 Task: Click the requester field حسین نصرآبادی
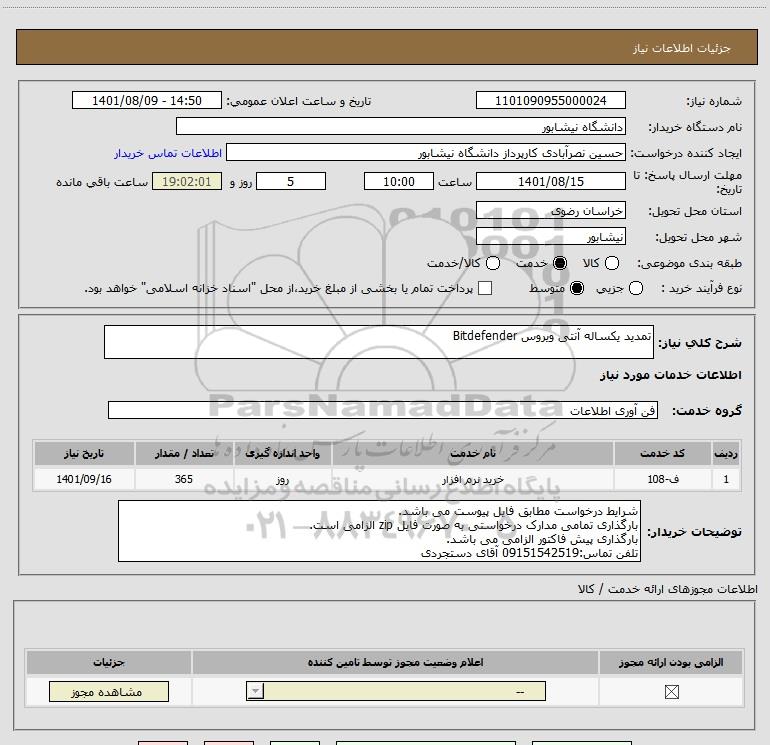(x=426, y=152)
